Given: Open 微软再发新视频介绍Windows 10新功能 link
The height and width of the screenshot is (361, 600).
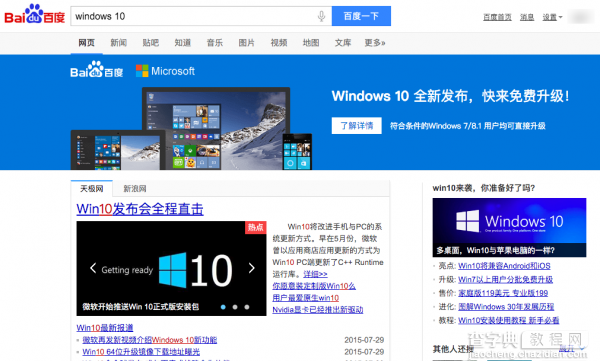Looking at the screenshot, I should pos(150,340).
